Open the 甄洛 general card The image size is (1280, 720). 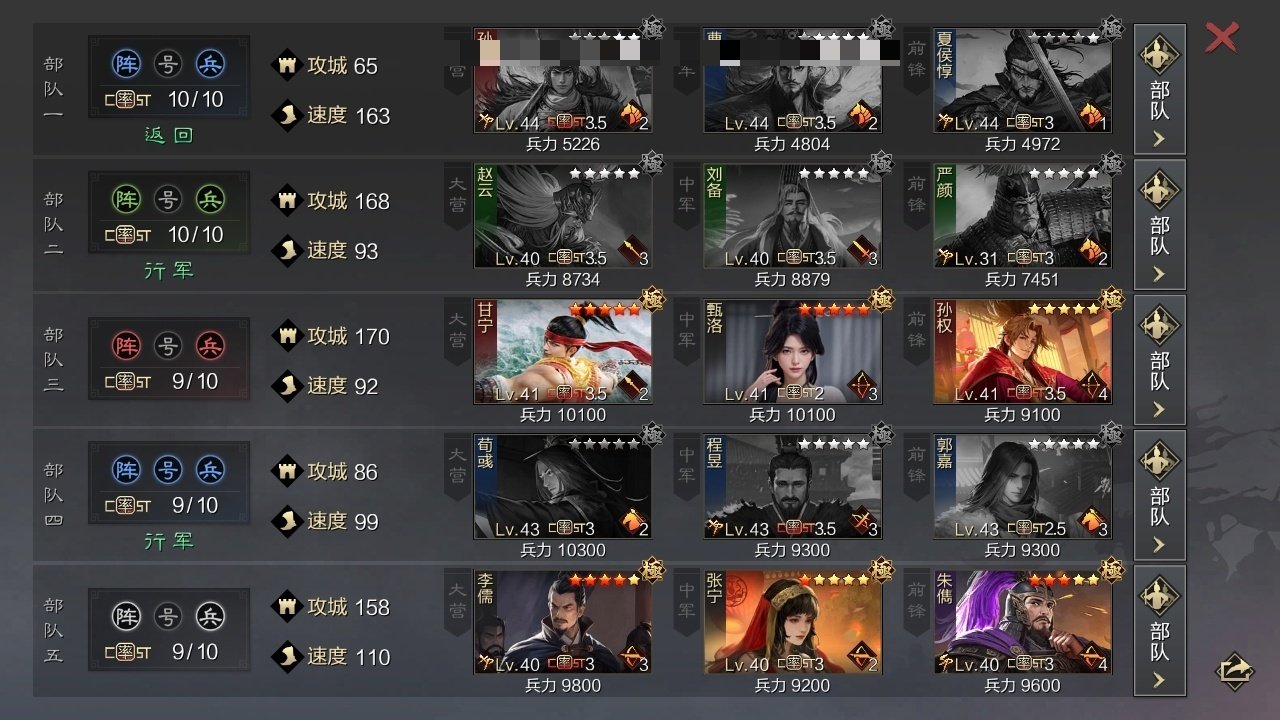tap(793, 351)
